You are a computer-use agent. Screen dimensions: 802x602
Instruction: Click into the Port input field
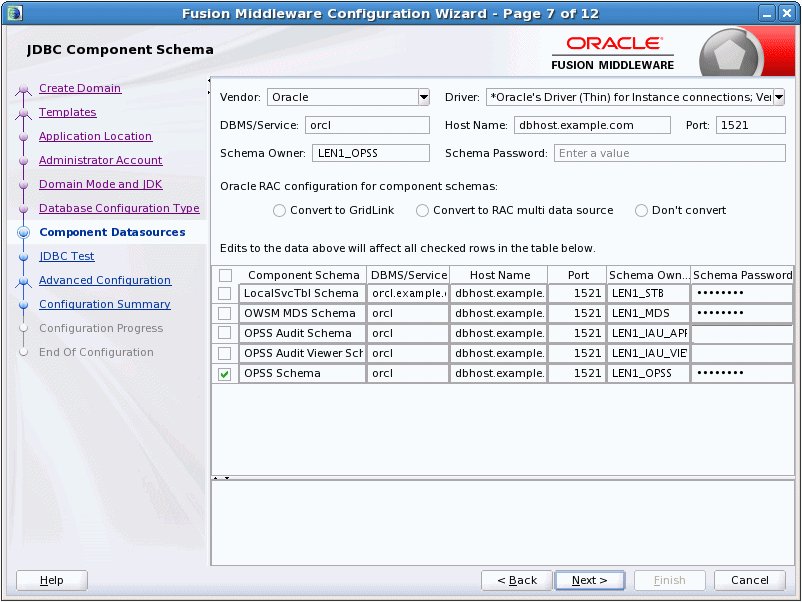tap(750, 125)
